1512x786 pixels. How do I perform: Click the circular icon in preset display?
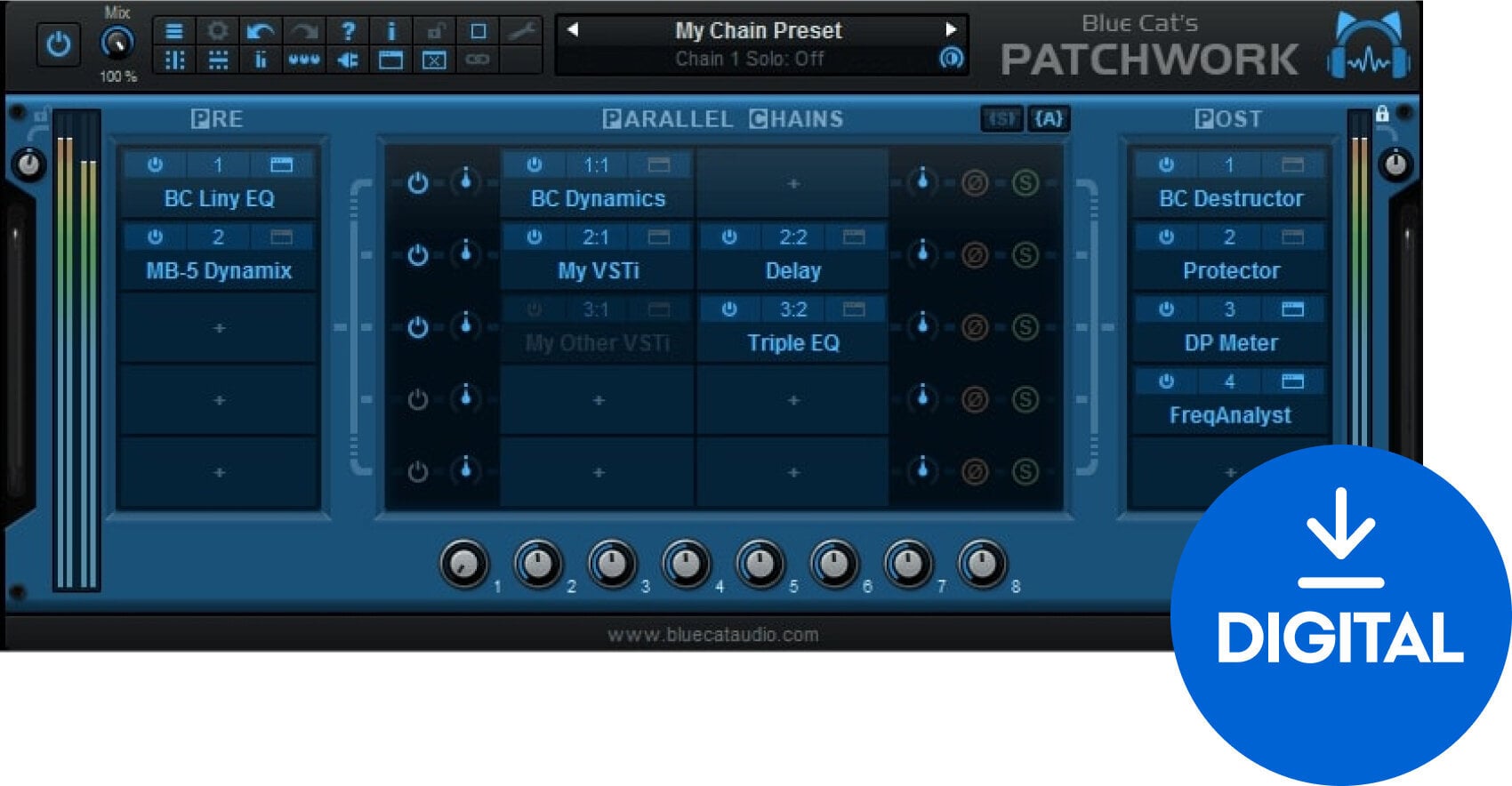(951, 59)
